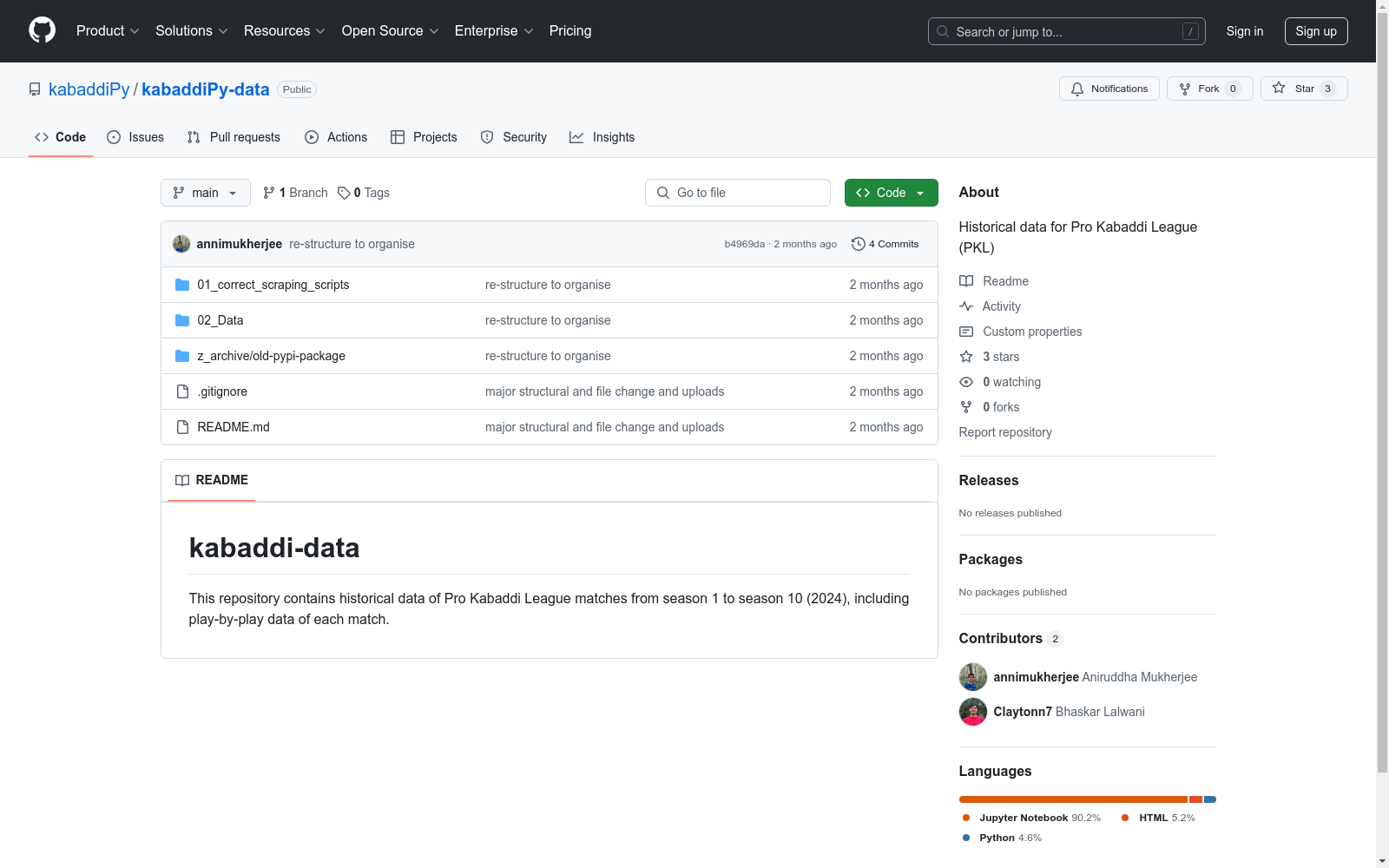Focus the Search or jump to field
Viewport: 1389px width, 868px height.
click(1067, 31)
